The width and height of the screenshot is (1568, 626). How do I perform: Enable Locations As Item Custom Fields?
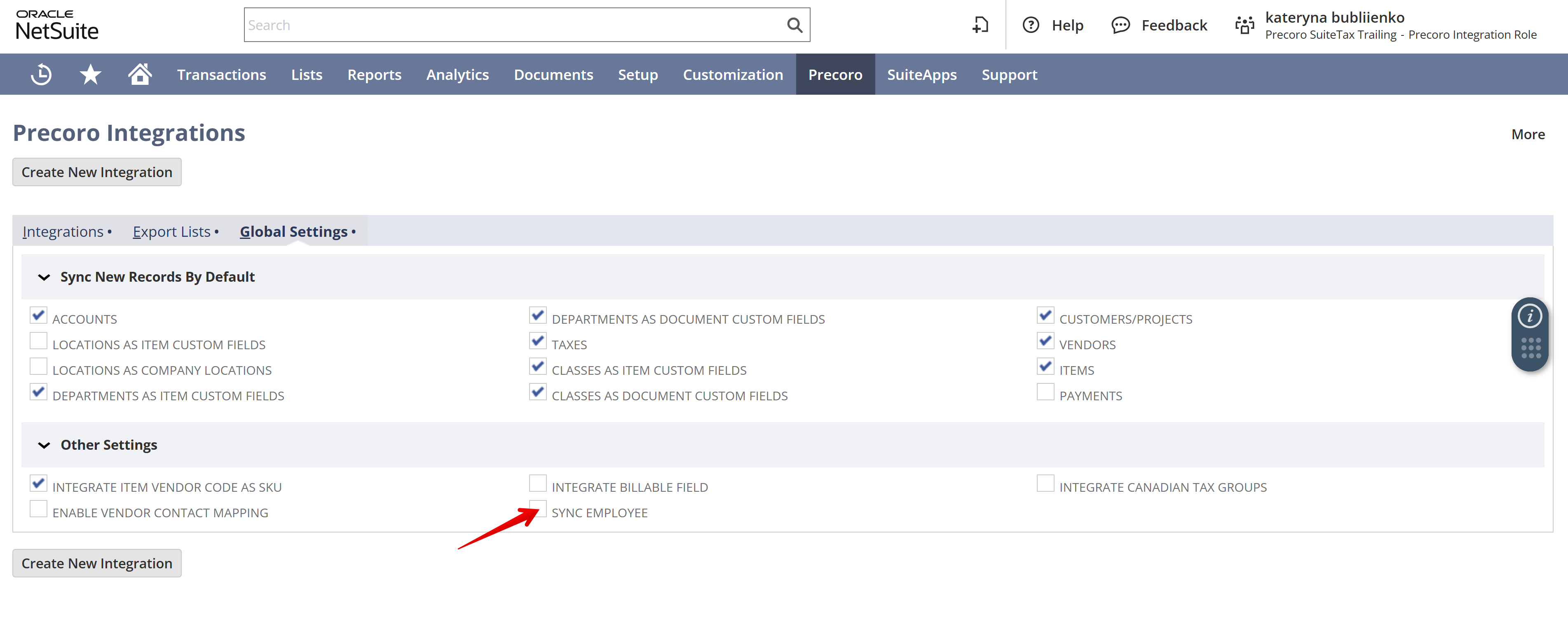point(38,341)
